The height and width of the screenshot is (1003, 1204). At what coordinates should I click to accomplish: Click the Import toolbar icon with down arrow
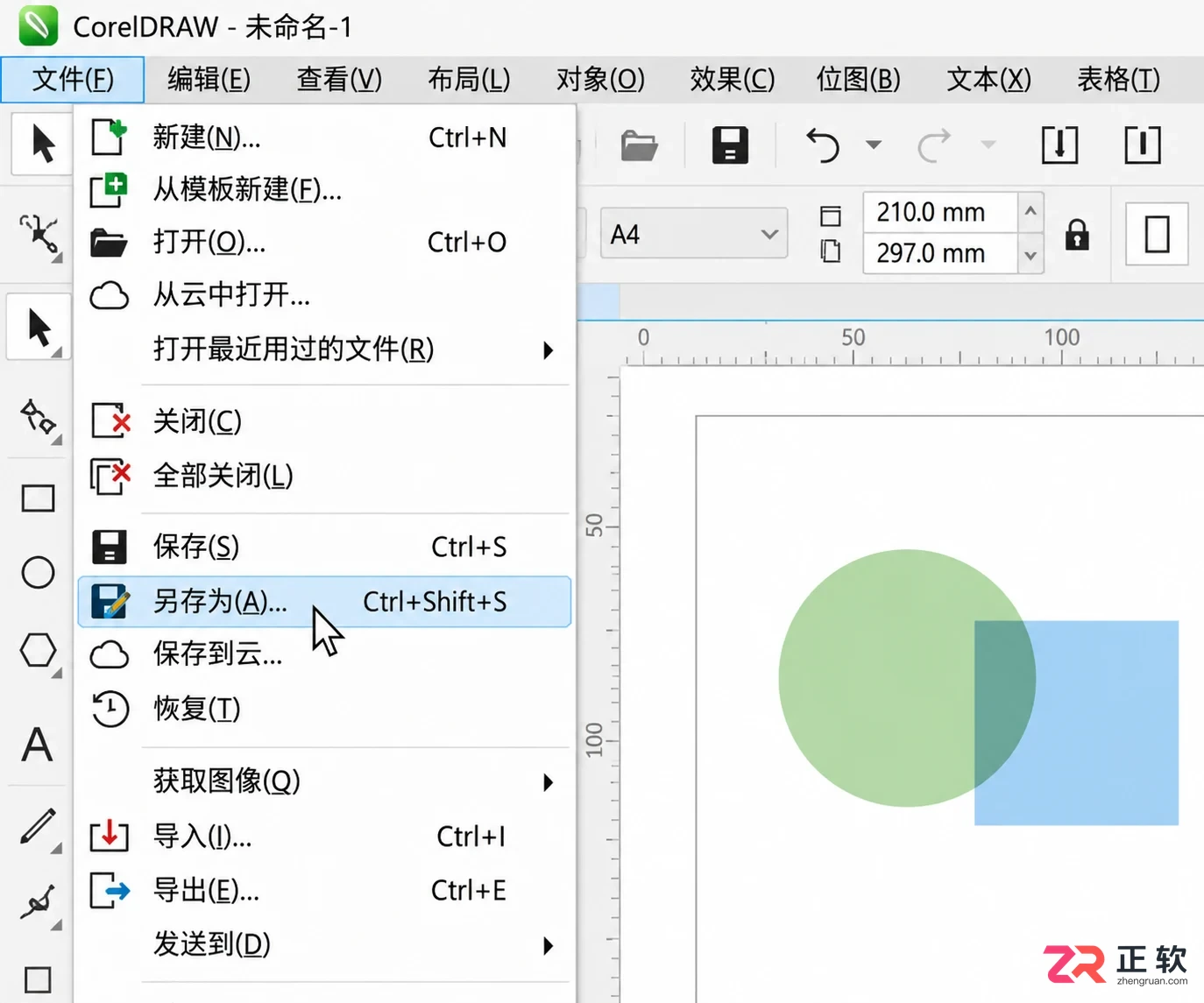(1059, 145)
